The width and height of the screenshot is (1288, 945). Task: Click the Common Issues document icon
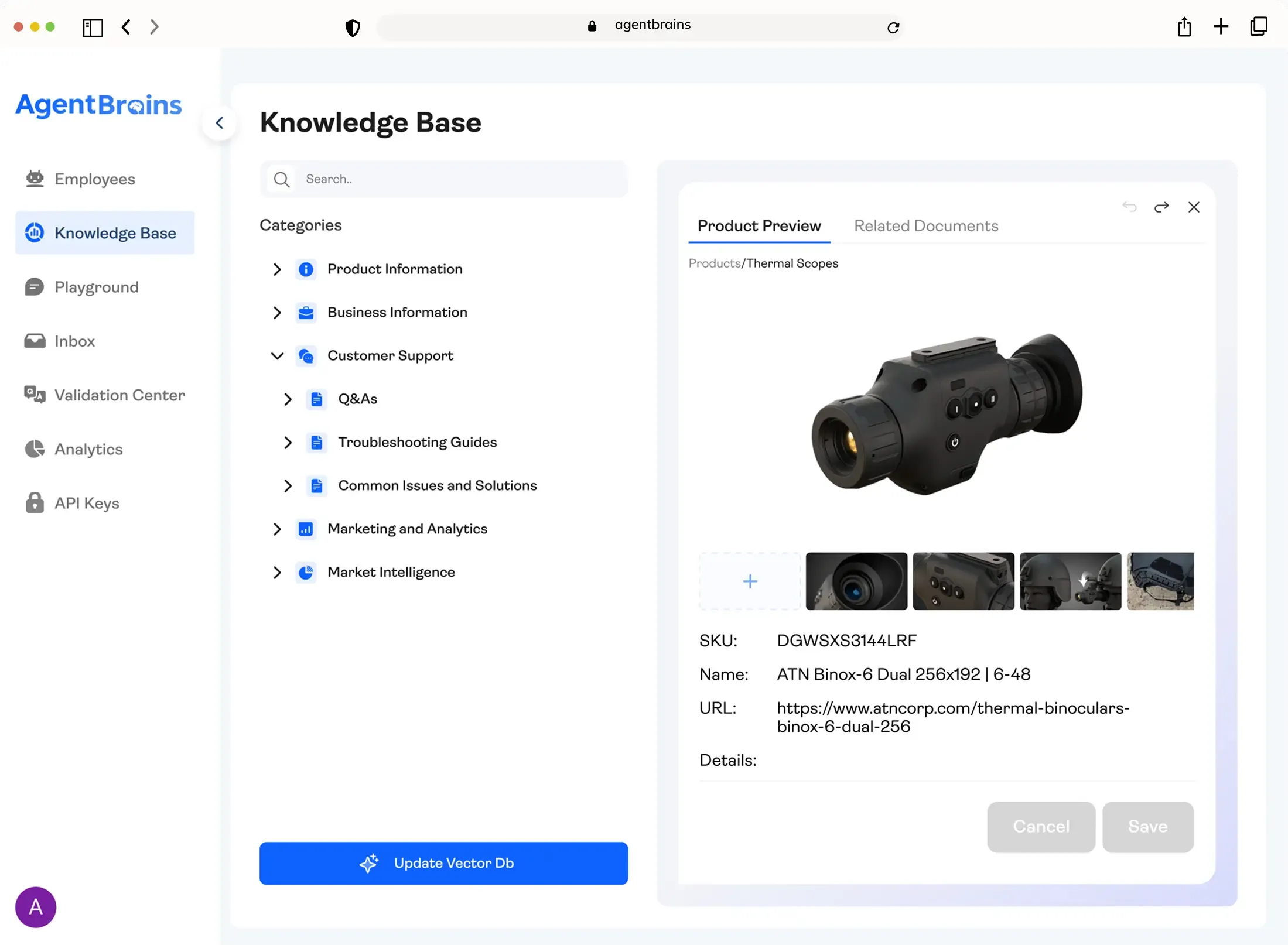(316, 486)
